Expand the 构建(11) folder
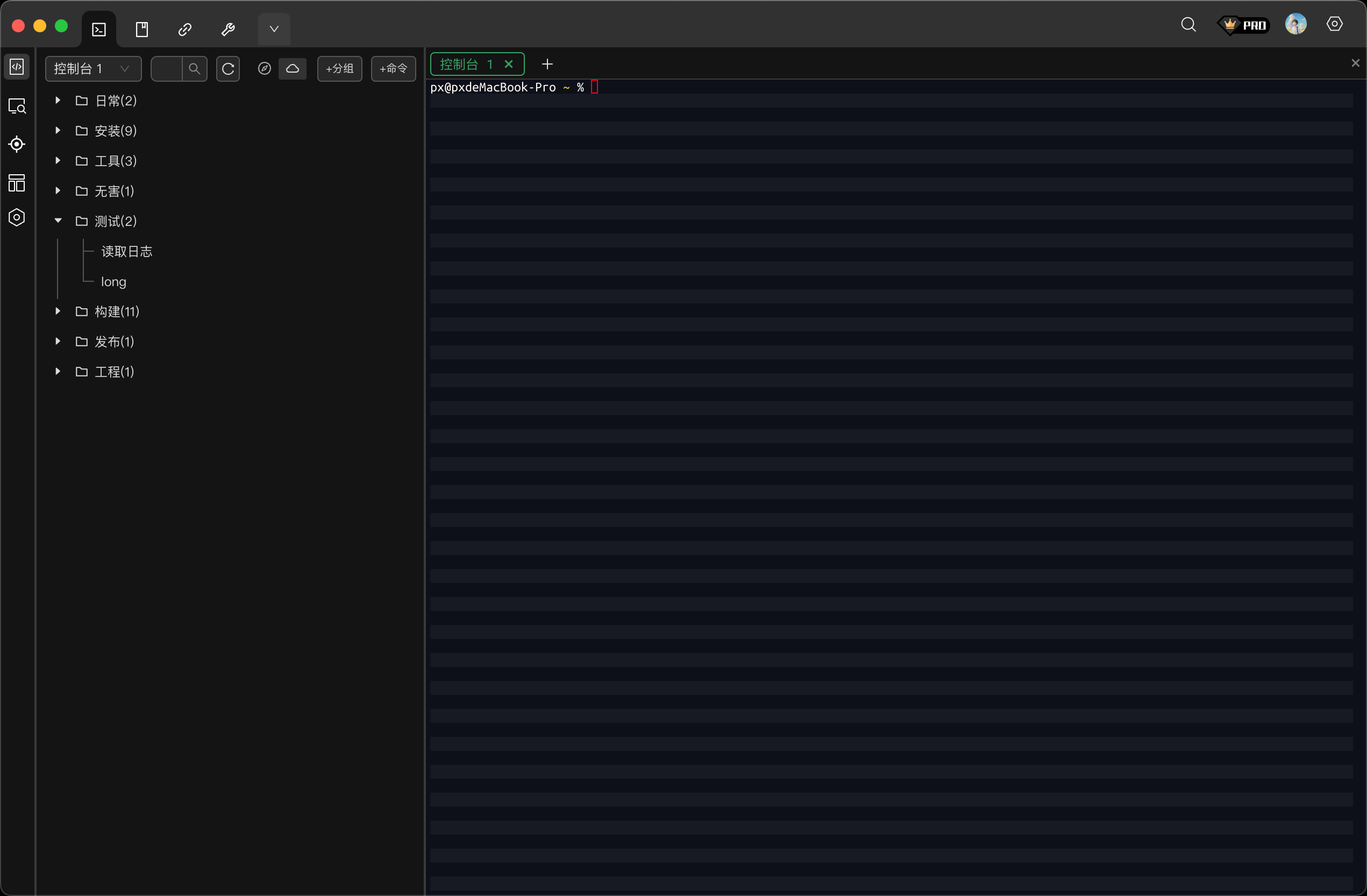 [58, 311]
